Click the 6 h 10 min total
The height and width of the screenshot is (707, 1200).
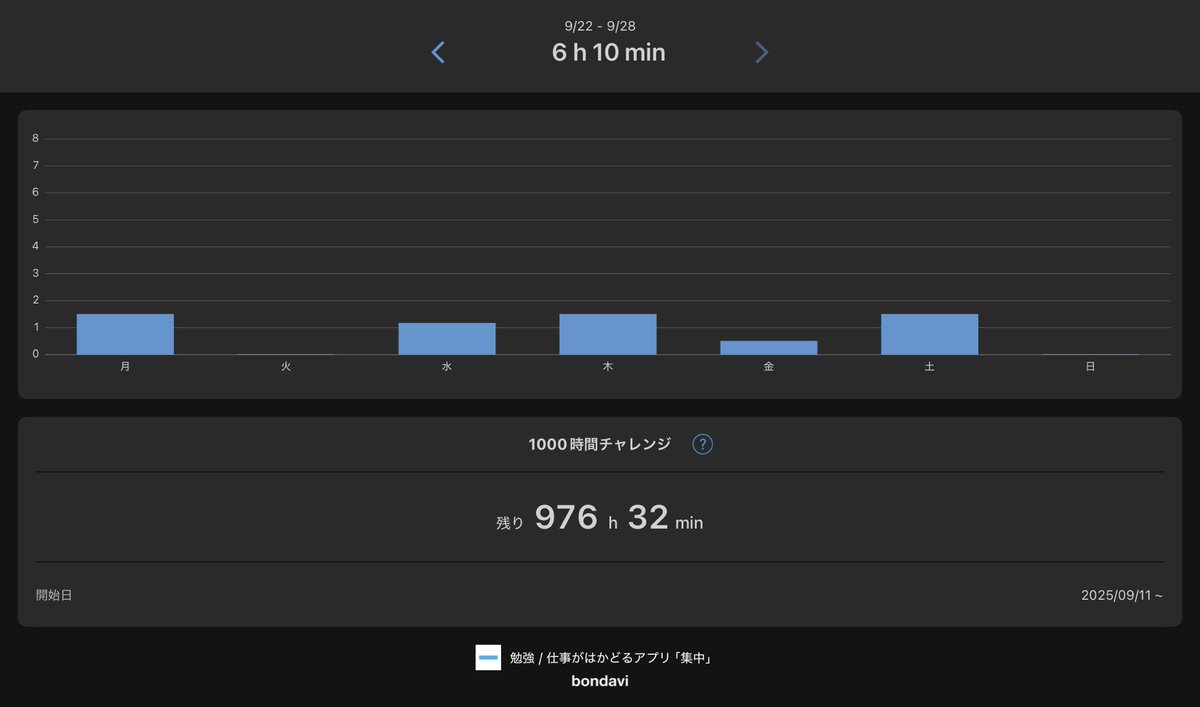click(x=609, y=53)
